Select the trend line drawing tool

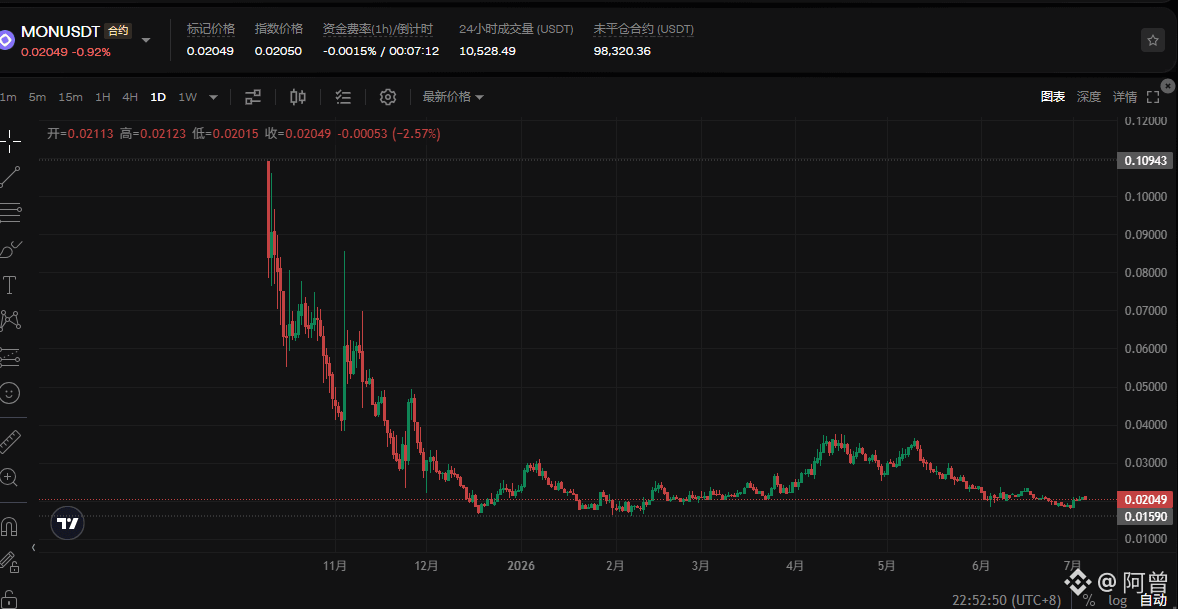pyautogui.click(x=10, y=177)
